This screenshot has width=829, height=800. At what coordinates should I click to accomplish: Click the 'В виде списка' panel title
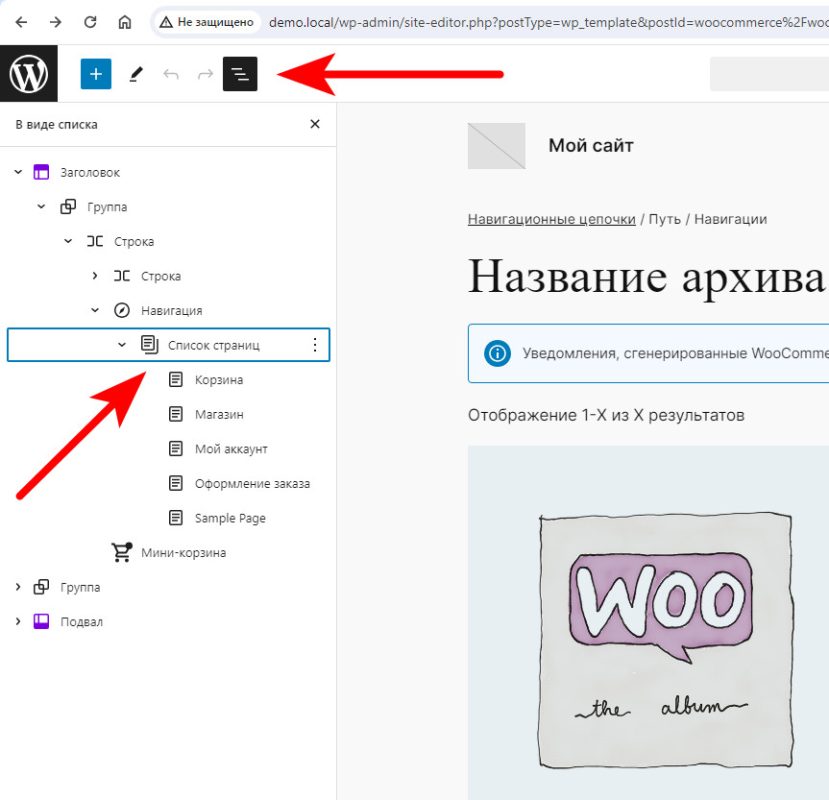[x=57, y=125]
